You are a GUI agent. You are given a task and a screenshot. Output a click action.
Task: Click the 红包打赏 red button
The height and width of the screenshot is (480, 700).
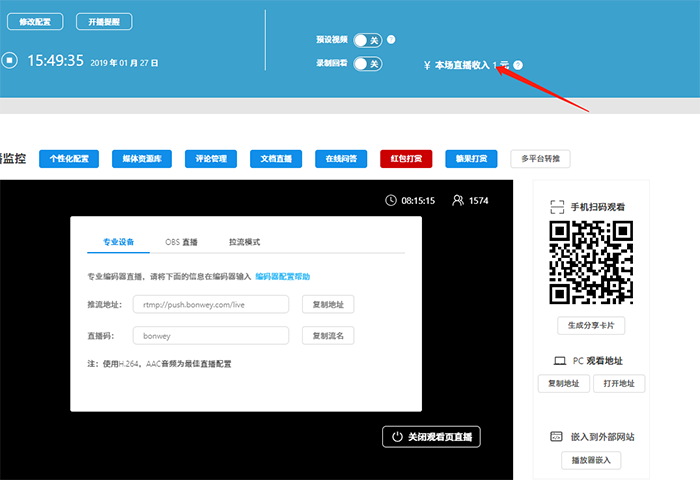[x=407, y=158]
